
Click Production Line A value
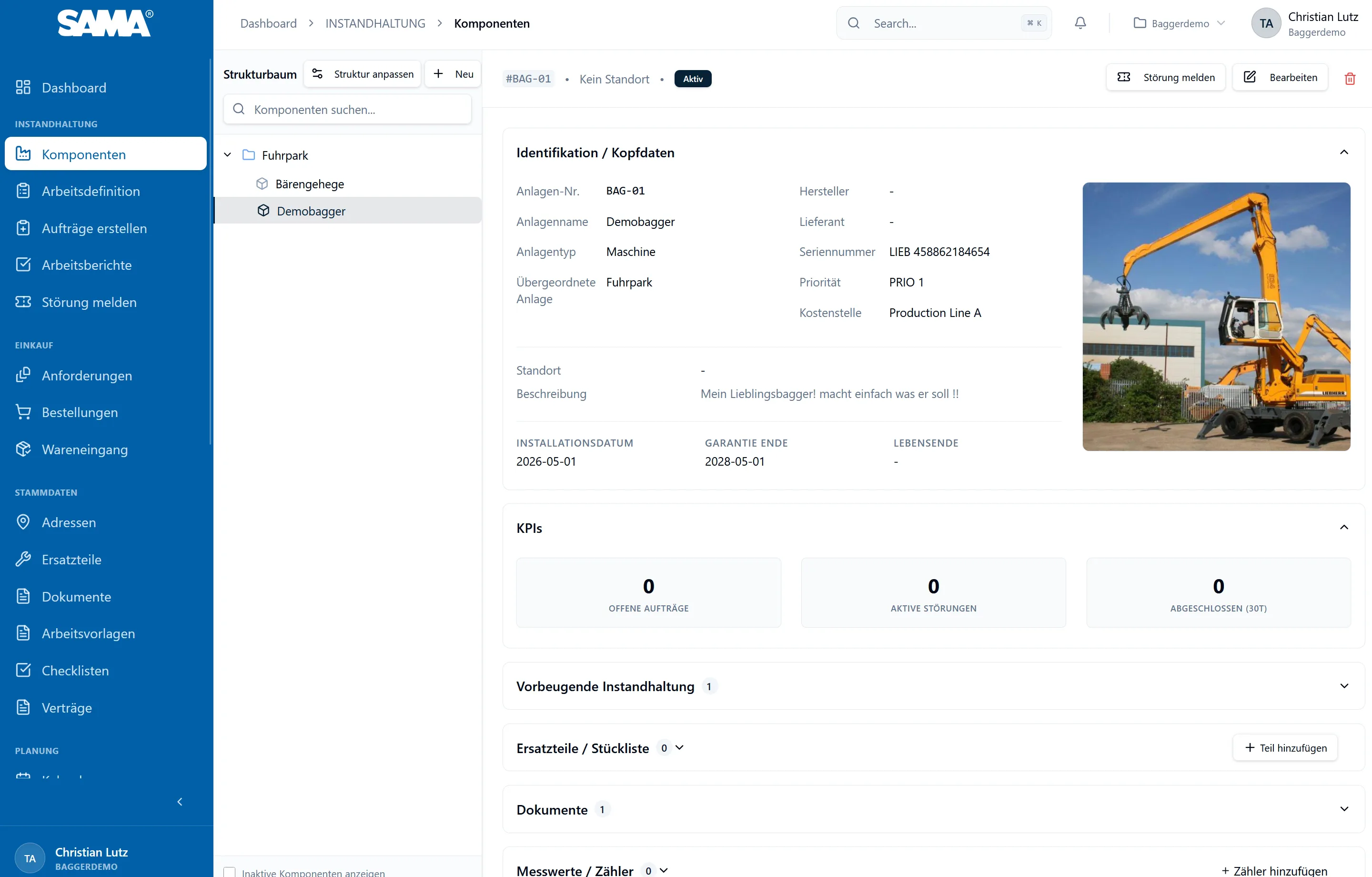point(935,313)
